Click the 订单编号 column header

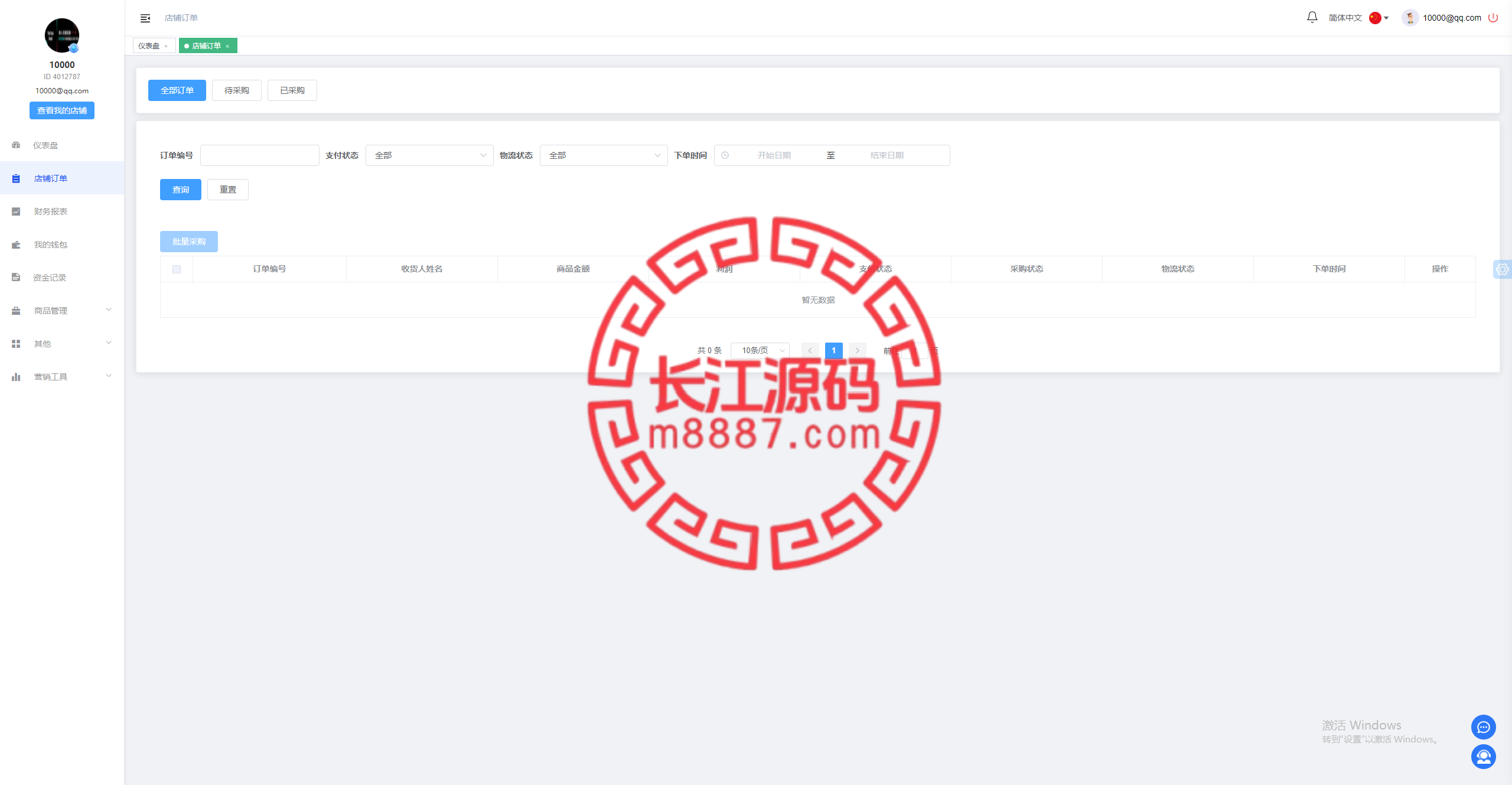pyautogui.click(x=270, y=269)
